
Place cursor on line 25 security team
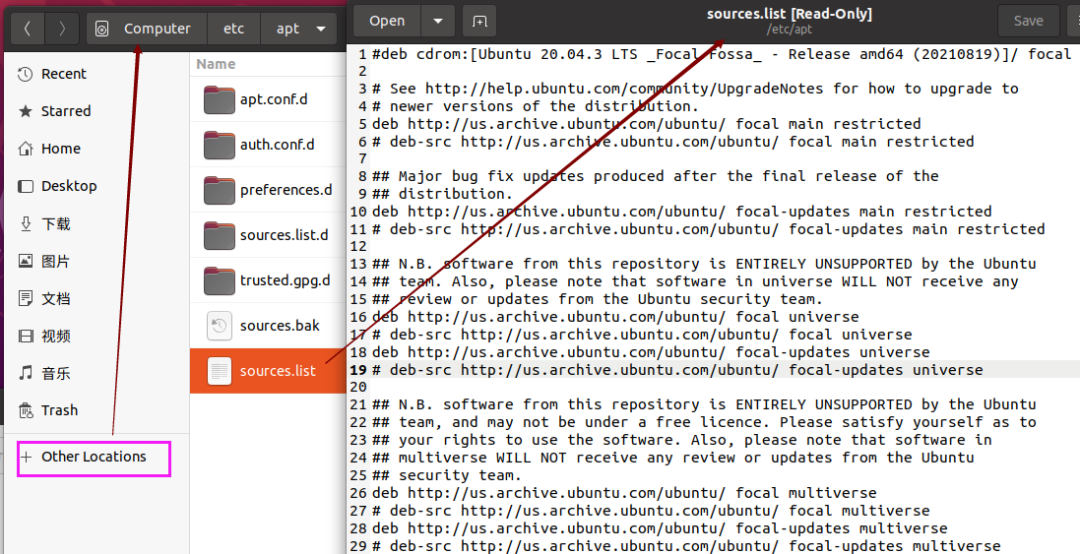click(x=446, y=475)
